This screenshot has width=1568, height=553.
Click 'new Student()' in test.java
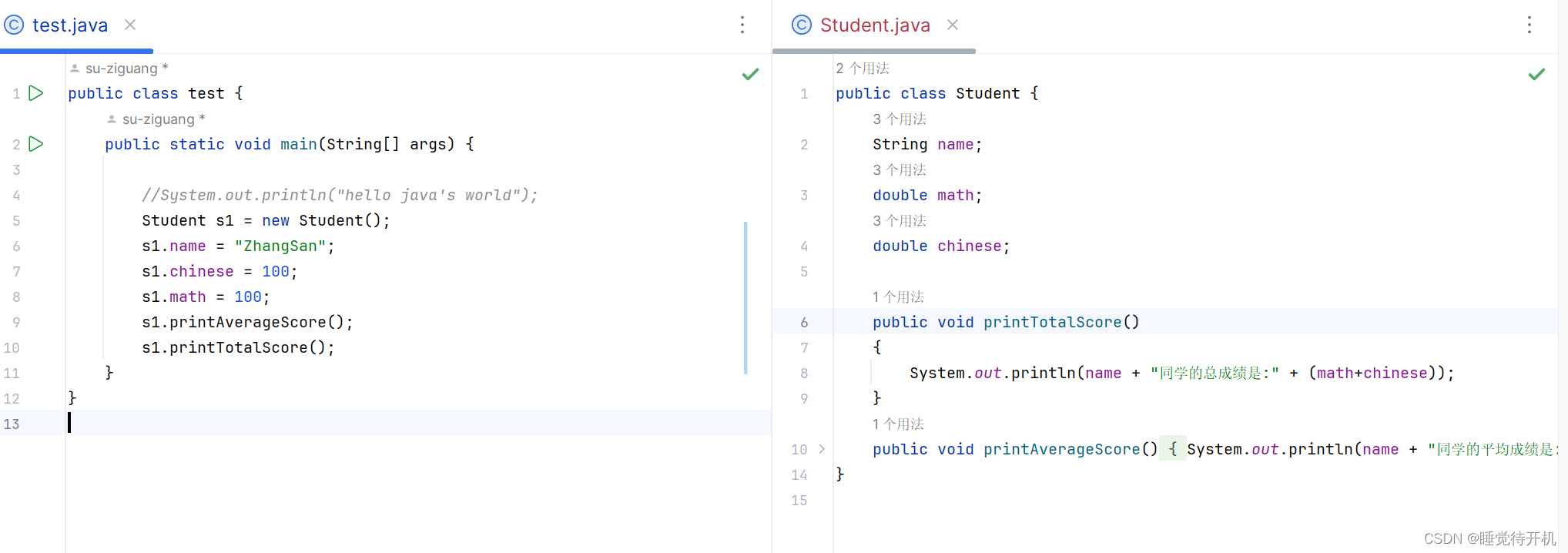tap(321, 221)
